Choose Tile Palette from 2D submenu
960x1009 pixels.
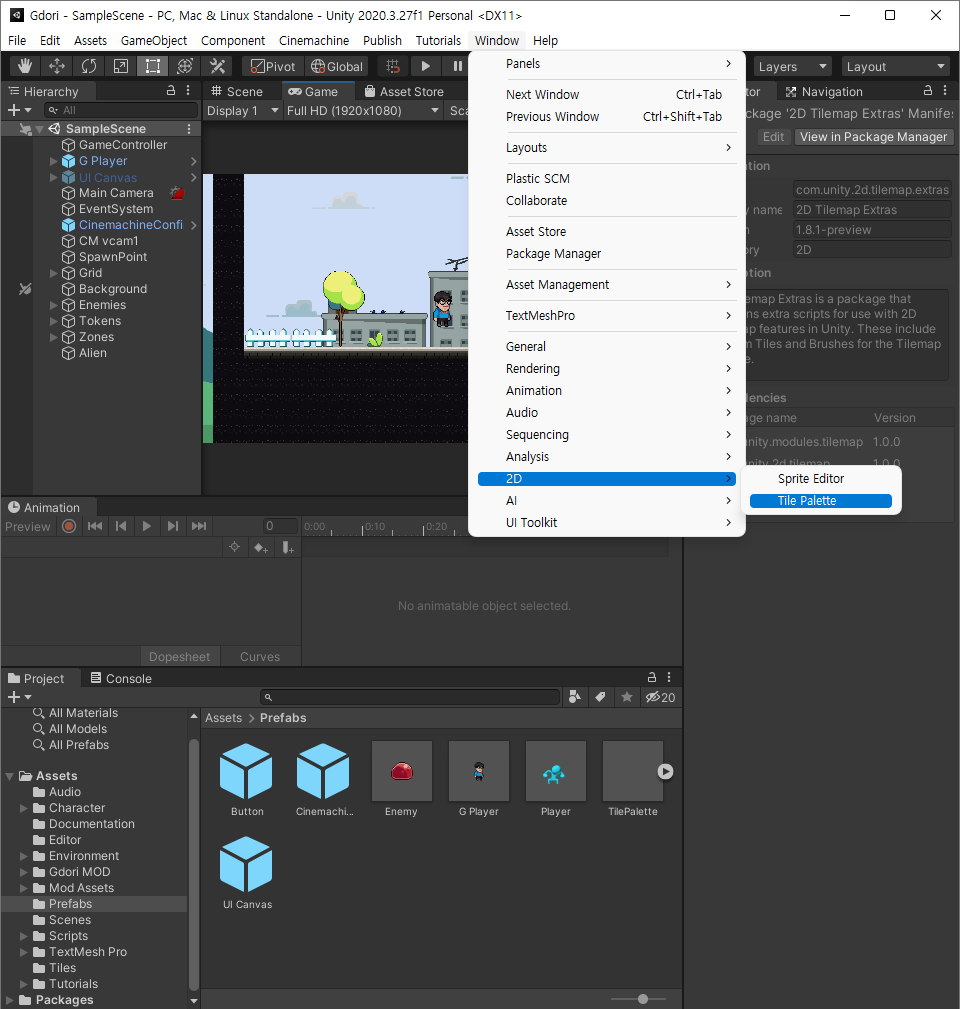[x=820, y=501]
